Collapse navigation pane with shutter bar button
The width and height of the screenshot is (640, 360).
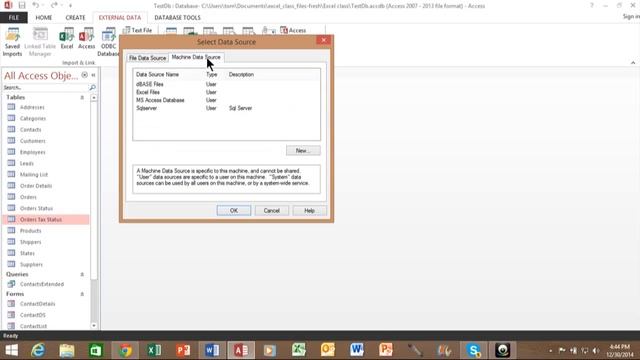click(x=93, y=75)
